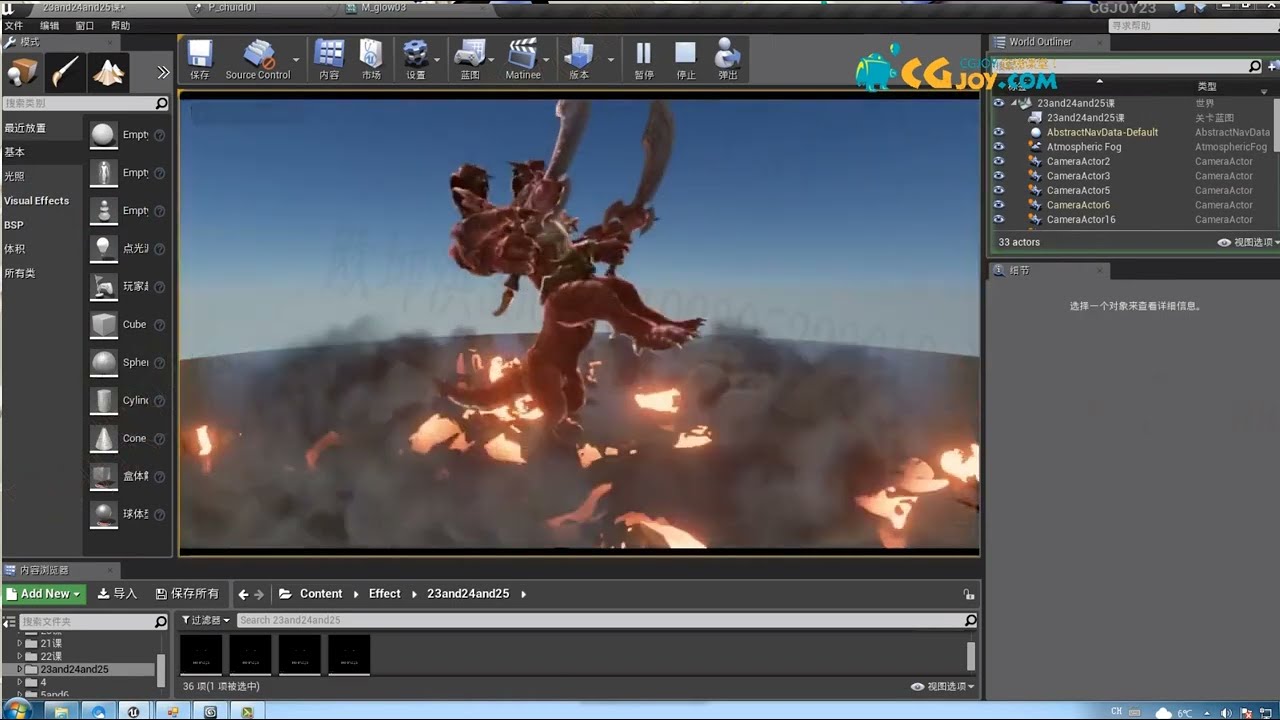Expand more modes with double chevron

click(164, 72)
